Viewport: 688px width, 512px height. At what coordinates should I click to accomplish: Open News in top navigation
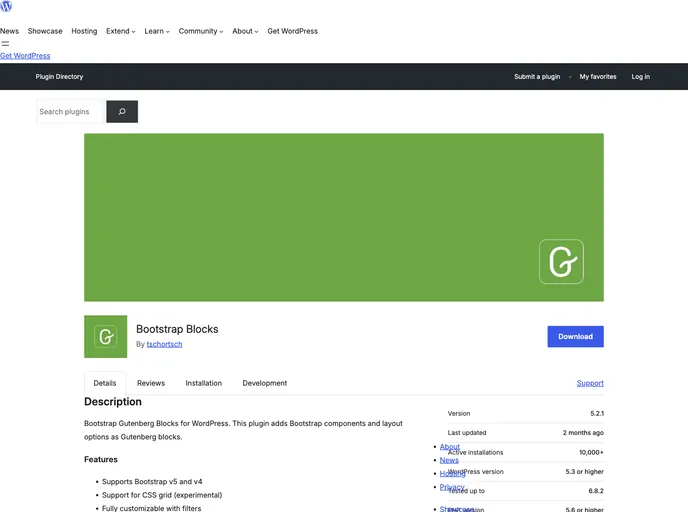click(x=9, y=31)
